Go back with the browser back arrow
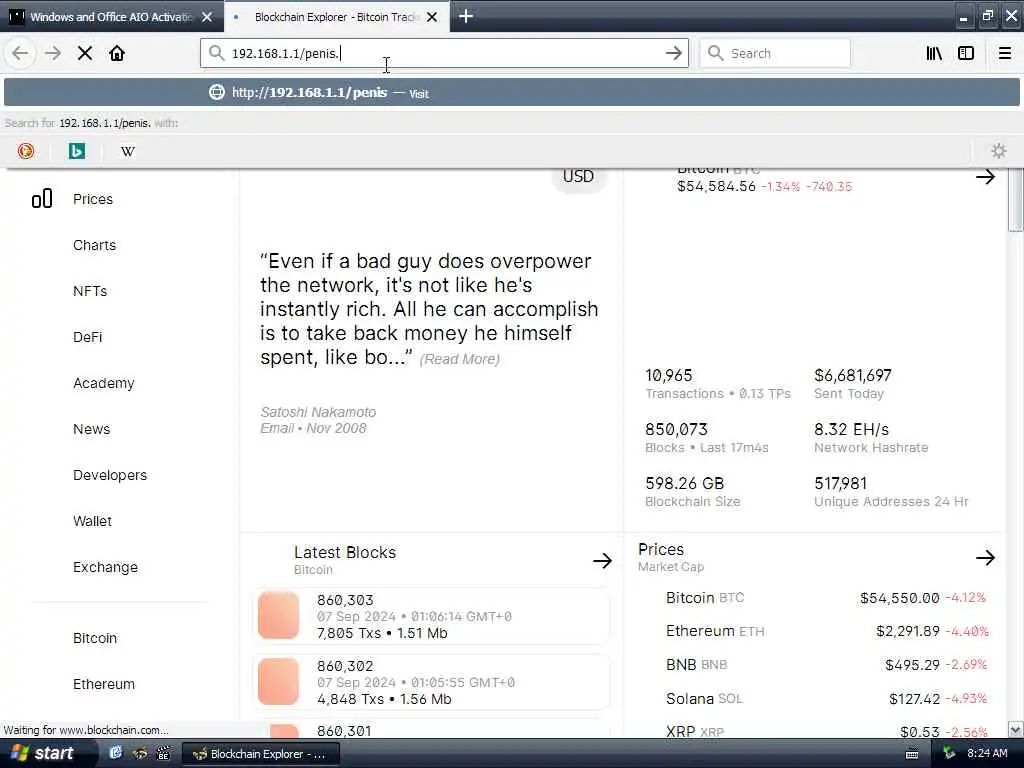This screenshot has width=1024, height=768. pos(20,53)
